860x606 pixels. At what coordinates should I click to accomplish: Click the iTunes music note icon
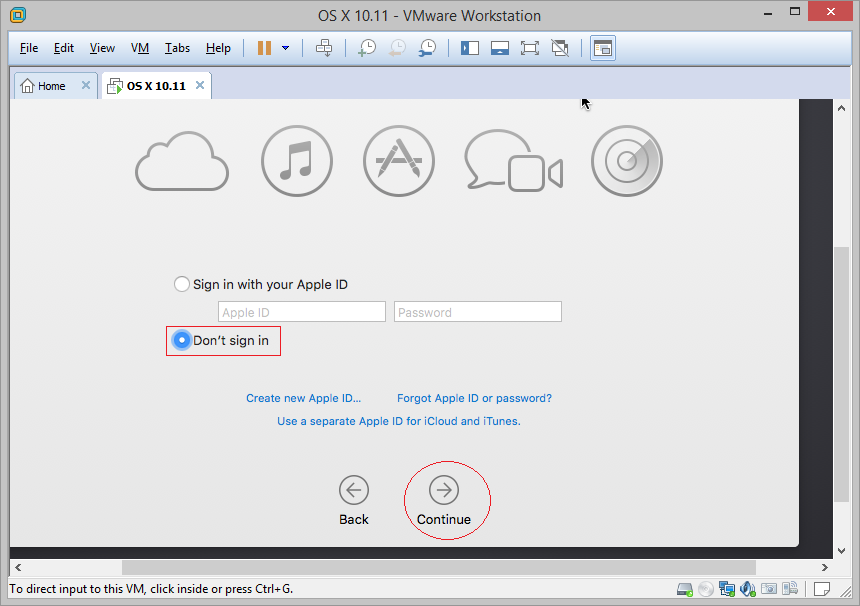tap(297, 161)
